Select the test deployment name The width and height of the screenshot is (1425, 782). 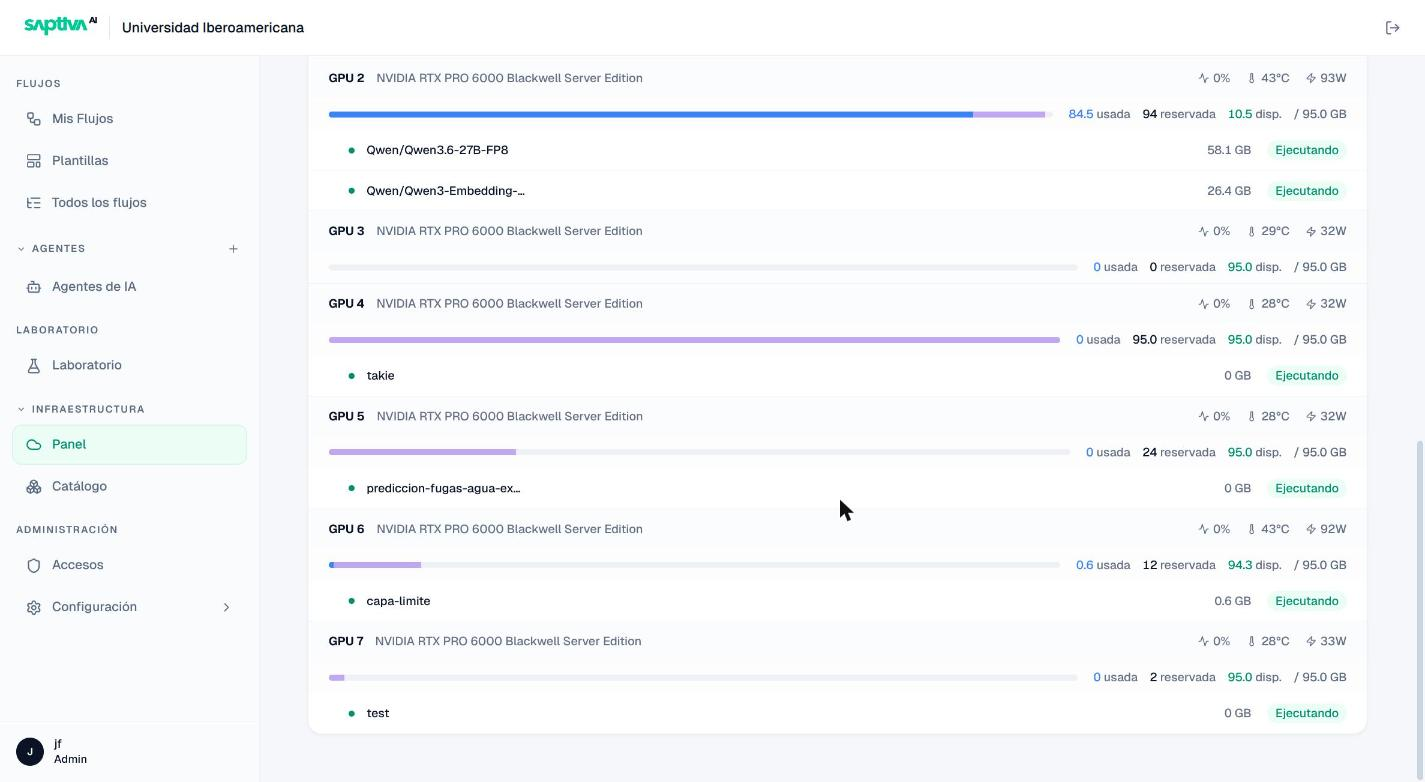click(x=378, y=714)
